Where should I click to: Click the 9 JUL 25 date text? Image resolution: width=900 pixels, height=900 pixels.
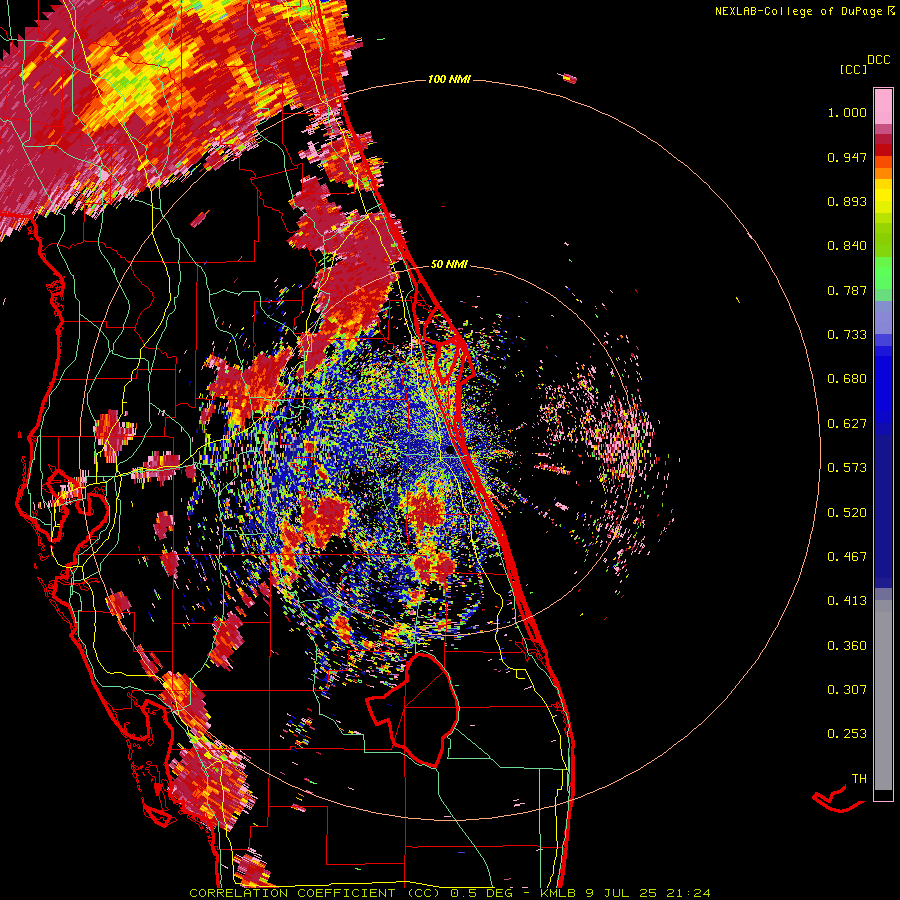[x=621, y=893]
